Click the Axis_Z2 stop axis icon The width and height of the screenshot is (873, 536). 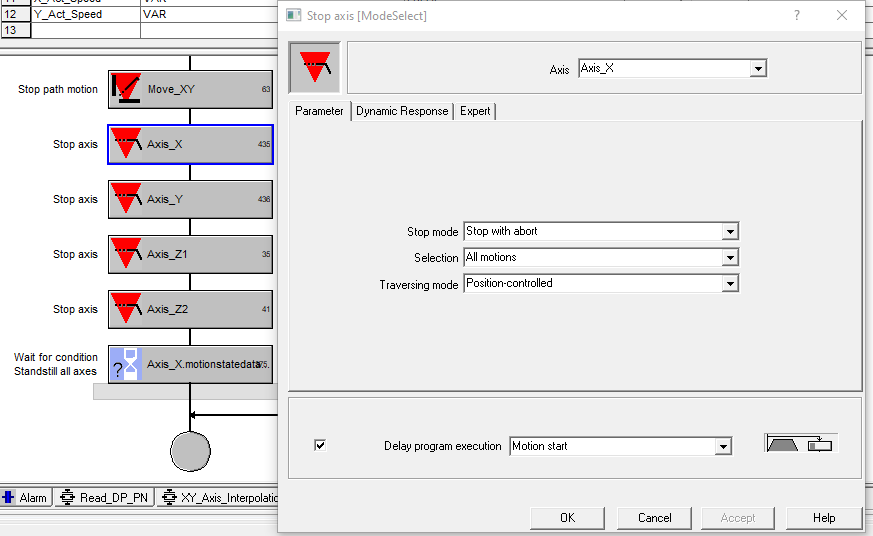pyautogui.click(x=126, y=309)
